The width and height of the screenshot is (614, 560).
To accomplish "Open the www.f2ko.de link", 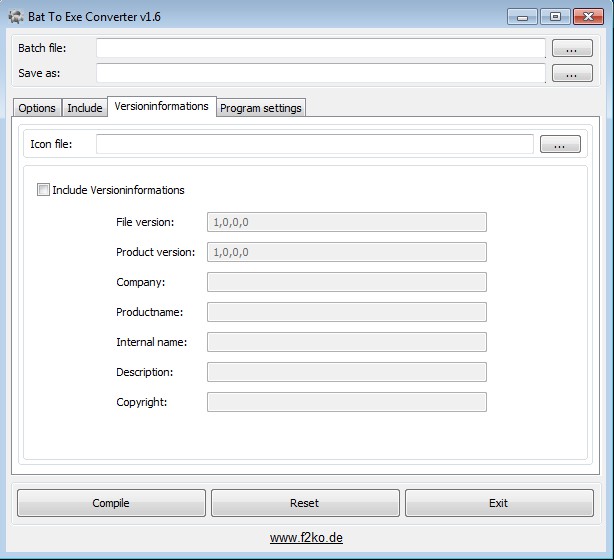I will pos(306,538).
